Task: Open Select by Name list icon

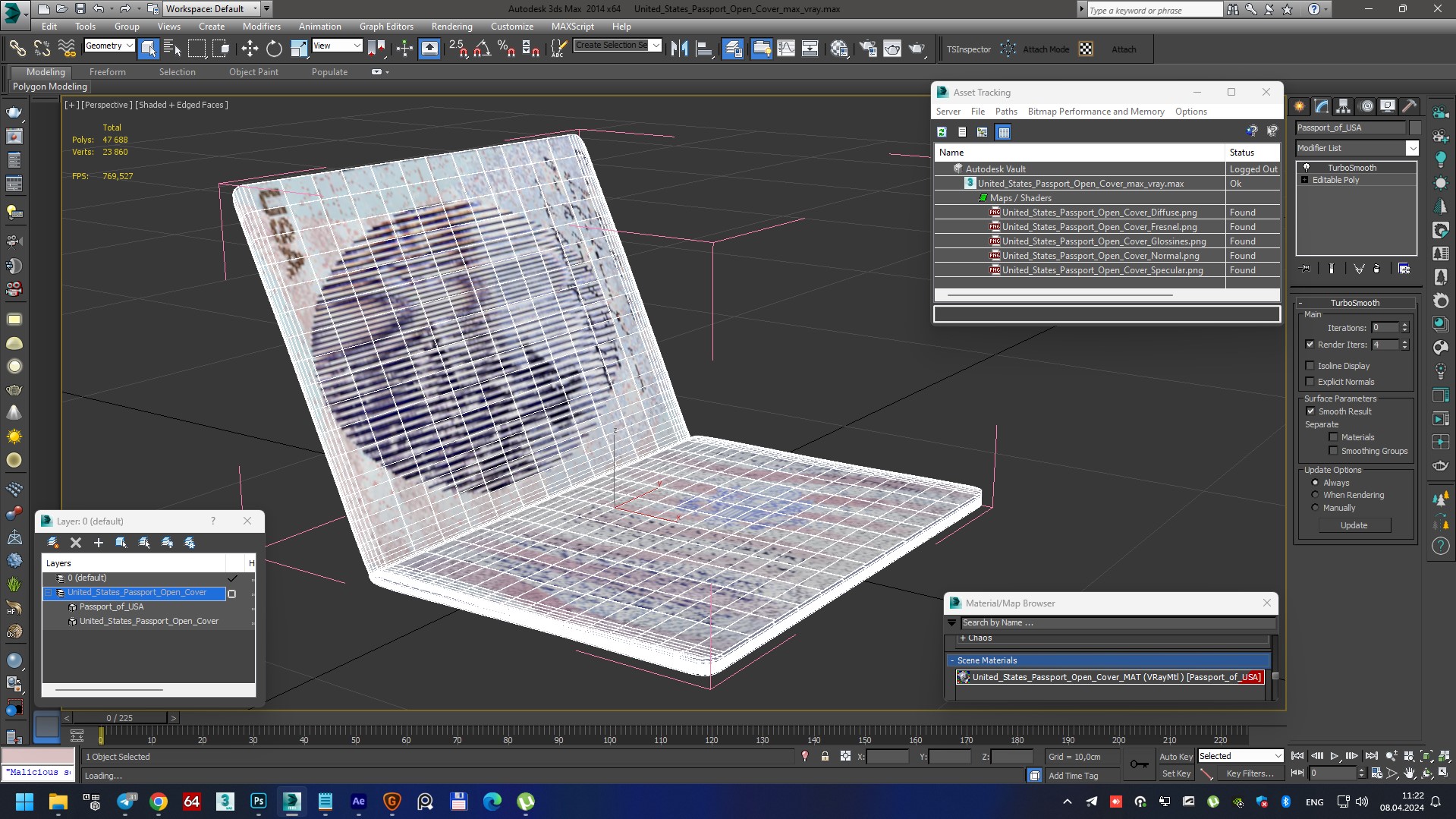Action: click(x=172, y=49)
